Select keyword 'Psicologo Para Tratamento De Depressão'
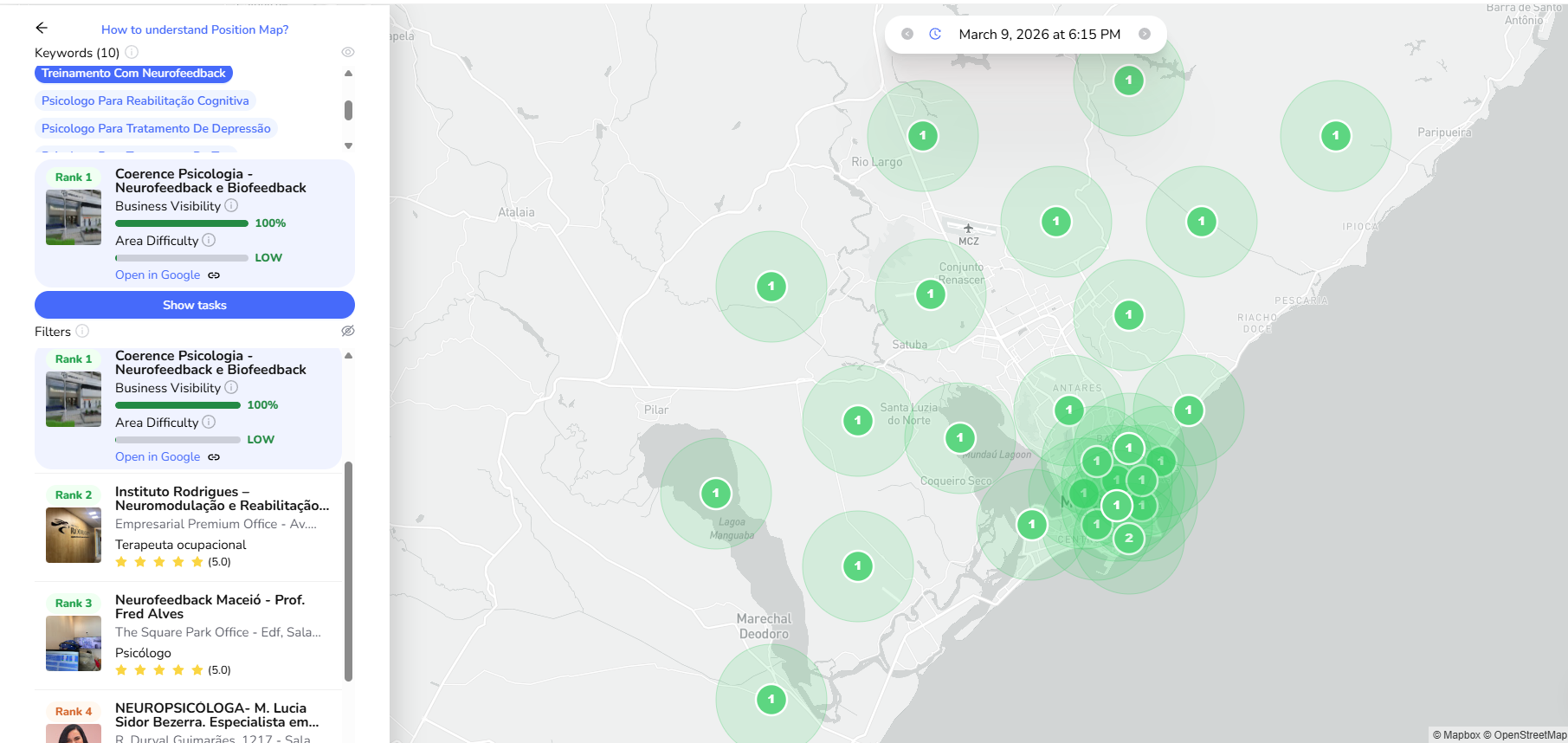Image resolution: width=1568 pixels, height=743 pixels. tap(156, 128)
